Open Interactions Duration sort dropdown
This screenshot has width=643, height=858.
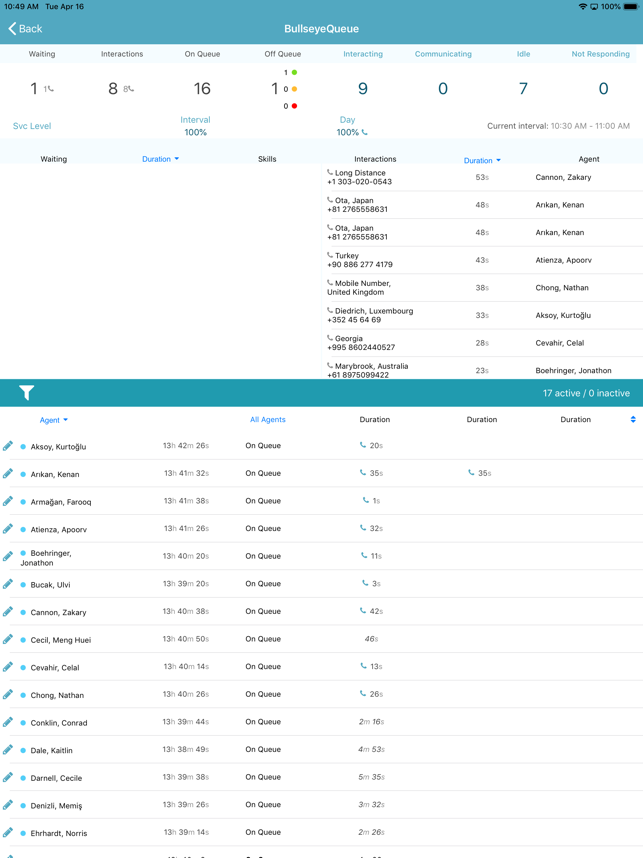coord(482,160)
